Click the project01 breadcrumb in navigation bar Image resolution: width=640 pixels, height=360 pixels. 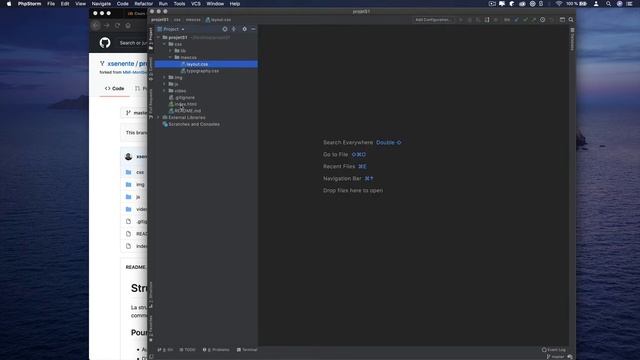(x=160, y=20)
